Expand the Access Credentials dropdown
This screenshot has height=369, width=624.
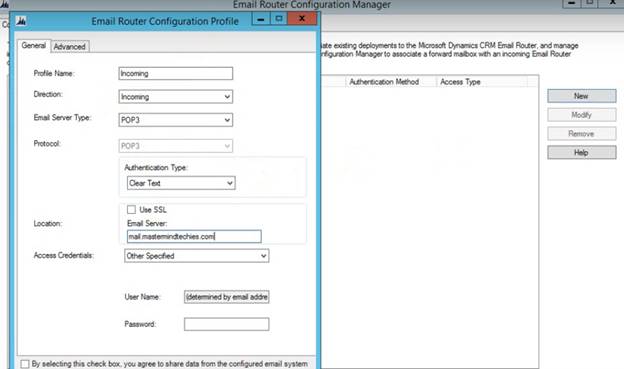coord(197,256)
